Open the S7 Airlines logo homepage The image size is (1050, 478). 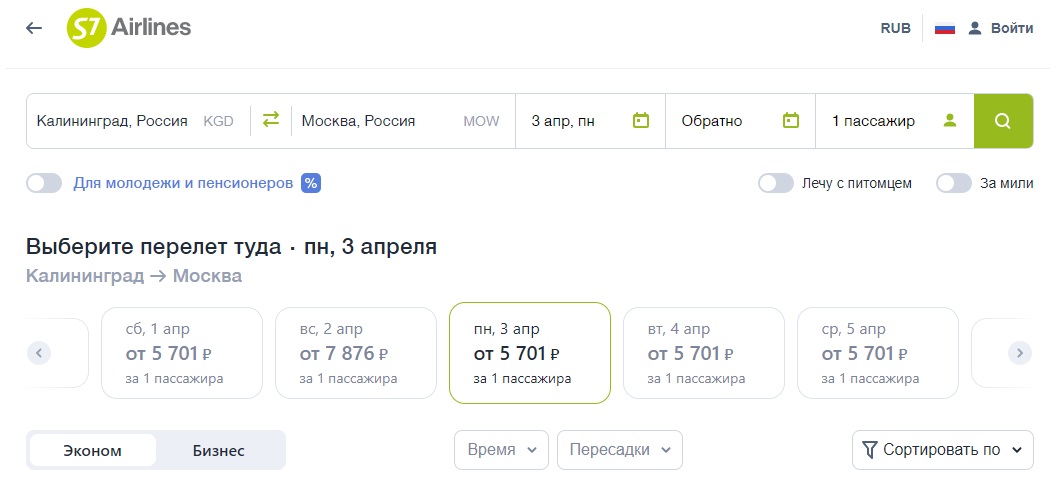(129, 28)
